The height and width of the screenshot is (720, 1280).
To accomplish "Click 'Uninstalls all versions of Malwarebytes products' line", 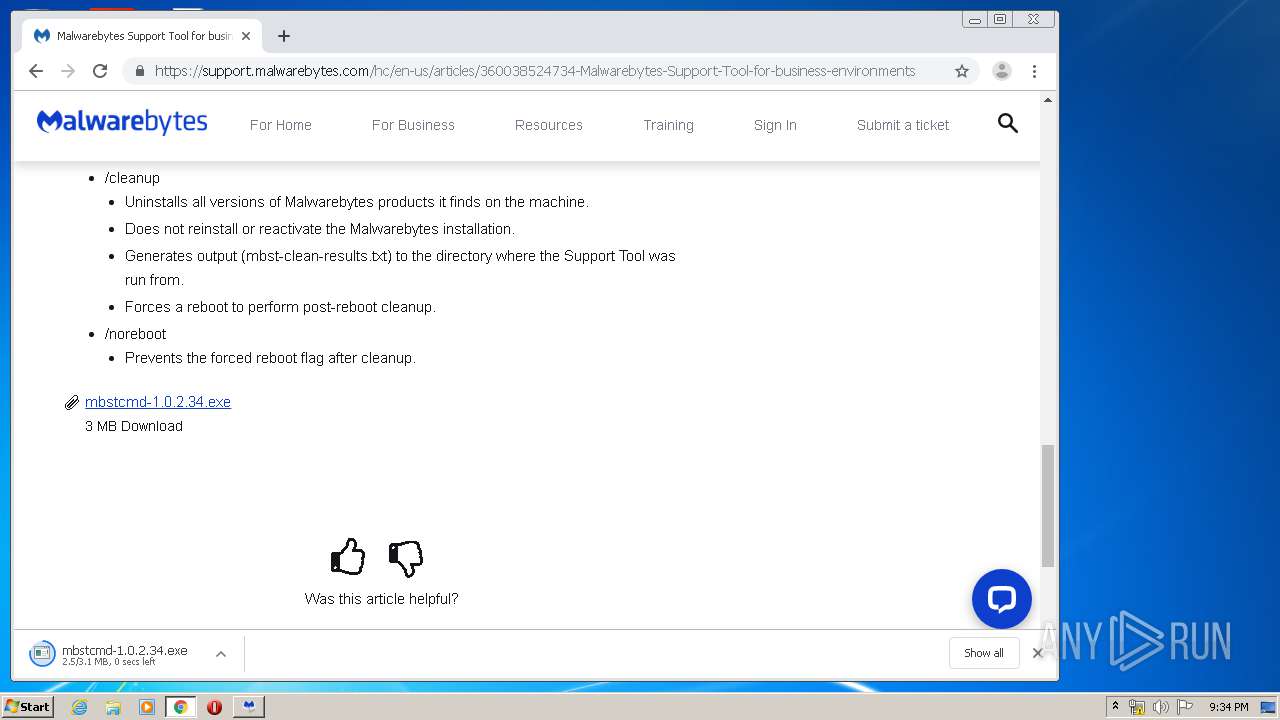I will [x=357, y=202].
